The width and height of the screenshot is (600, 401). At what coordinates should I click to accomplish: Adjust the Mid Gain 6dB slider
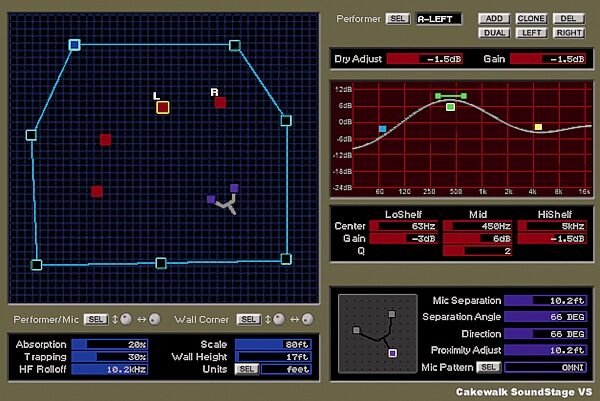[477, 239]
